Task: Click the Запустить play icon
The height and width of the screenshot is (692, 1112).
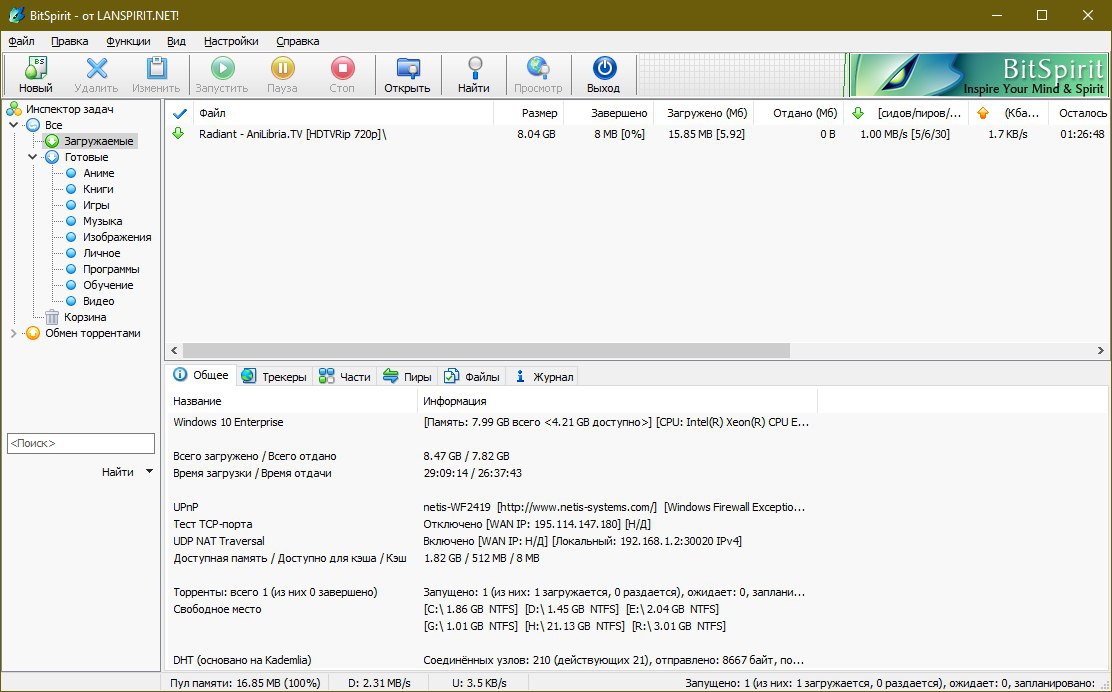Action: 222,68
